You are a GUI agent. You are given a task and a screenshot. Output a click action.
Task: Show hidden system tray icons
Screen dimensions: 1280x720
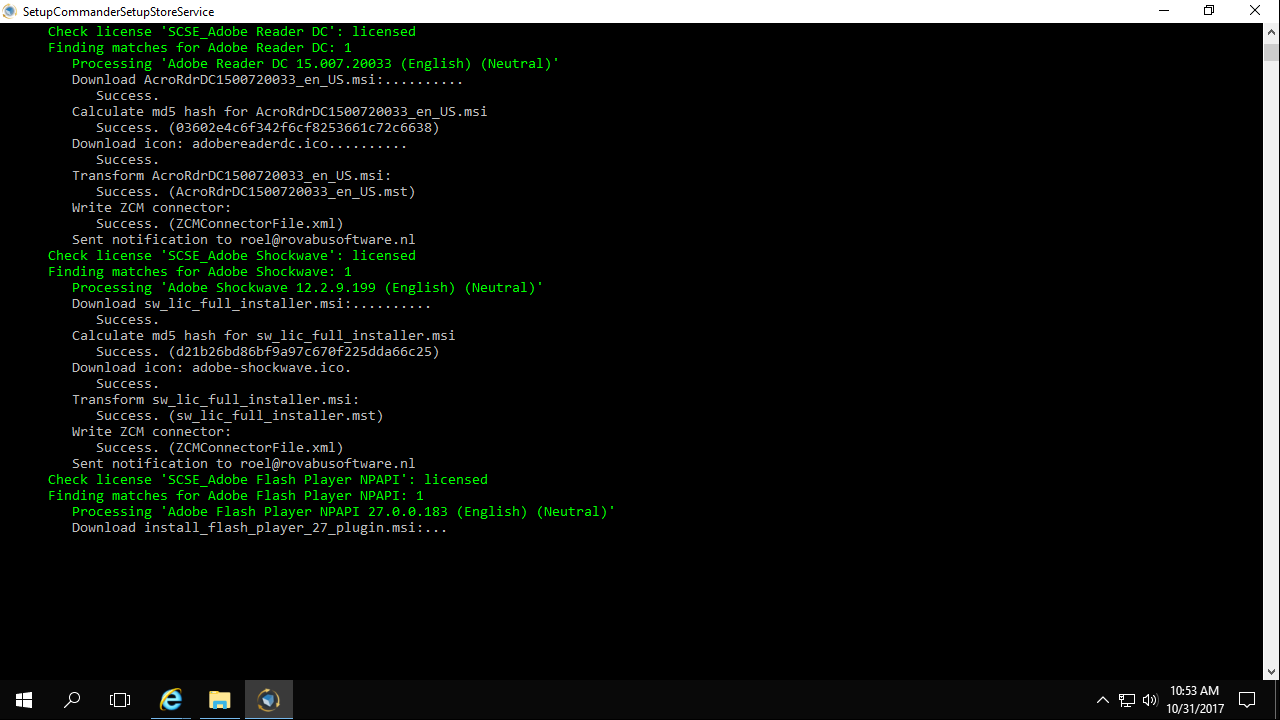[x=1103, y=700]
